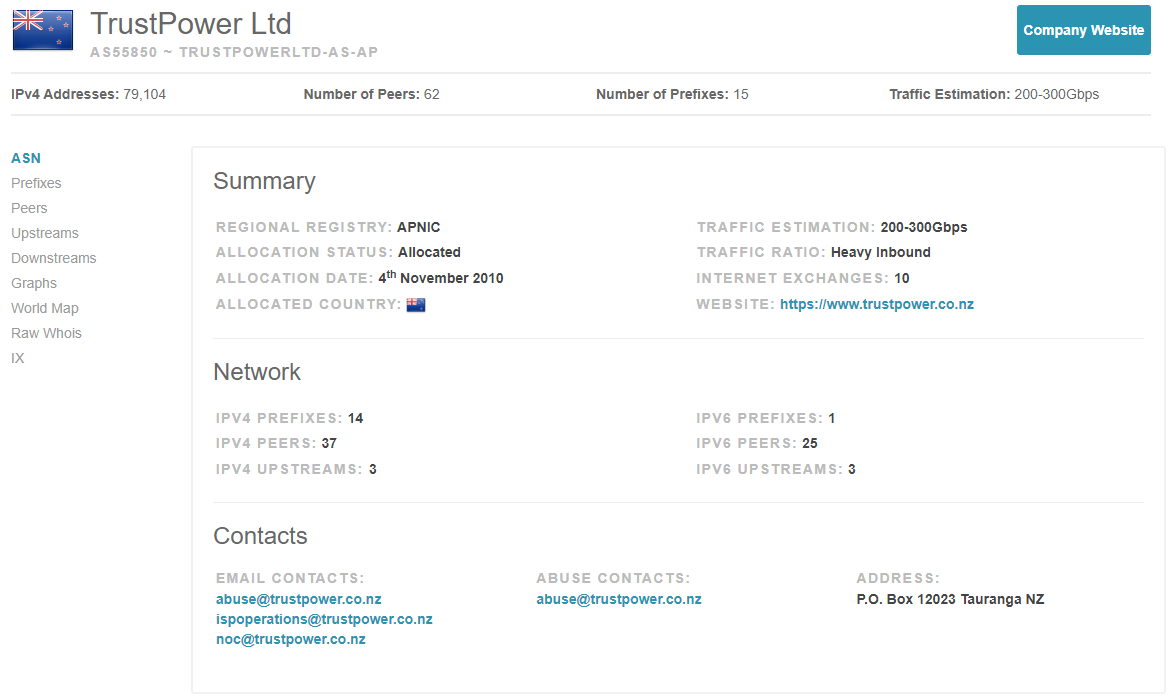Click the IPv4 Prefixes value 14
Viewport: 1170px width, 699px height.
coord(355,419)
